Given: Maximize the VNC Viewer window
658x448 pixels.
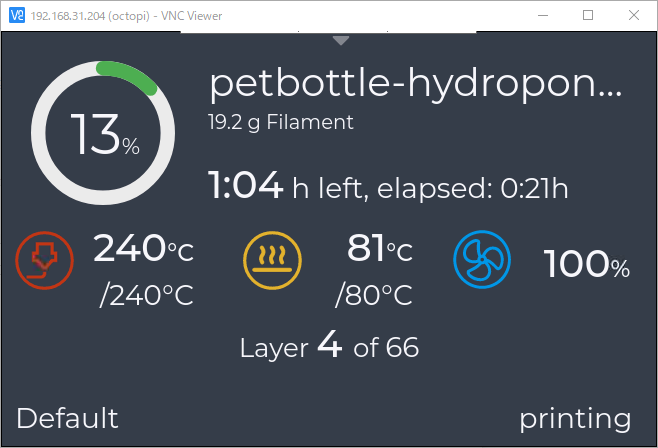Looking at the screenshot, I should coord(588,16).
